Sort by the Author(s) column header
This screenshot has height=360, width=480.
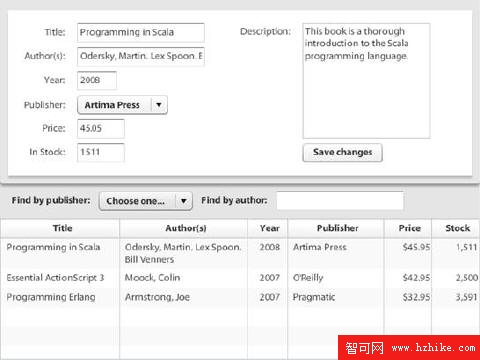coord(184,228)
